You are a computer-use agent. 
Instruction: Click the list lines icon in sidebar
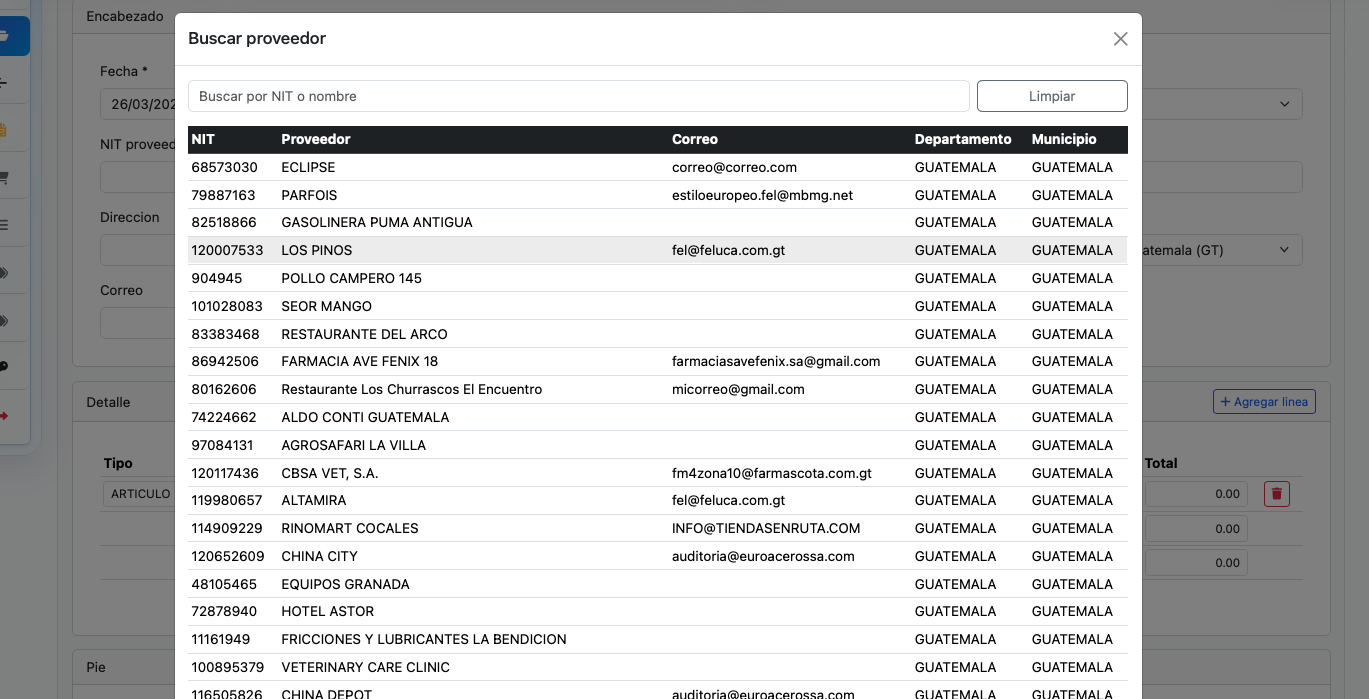[4, 225]
